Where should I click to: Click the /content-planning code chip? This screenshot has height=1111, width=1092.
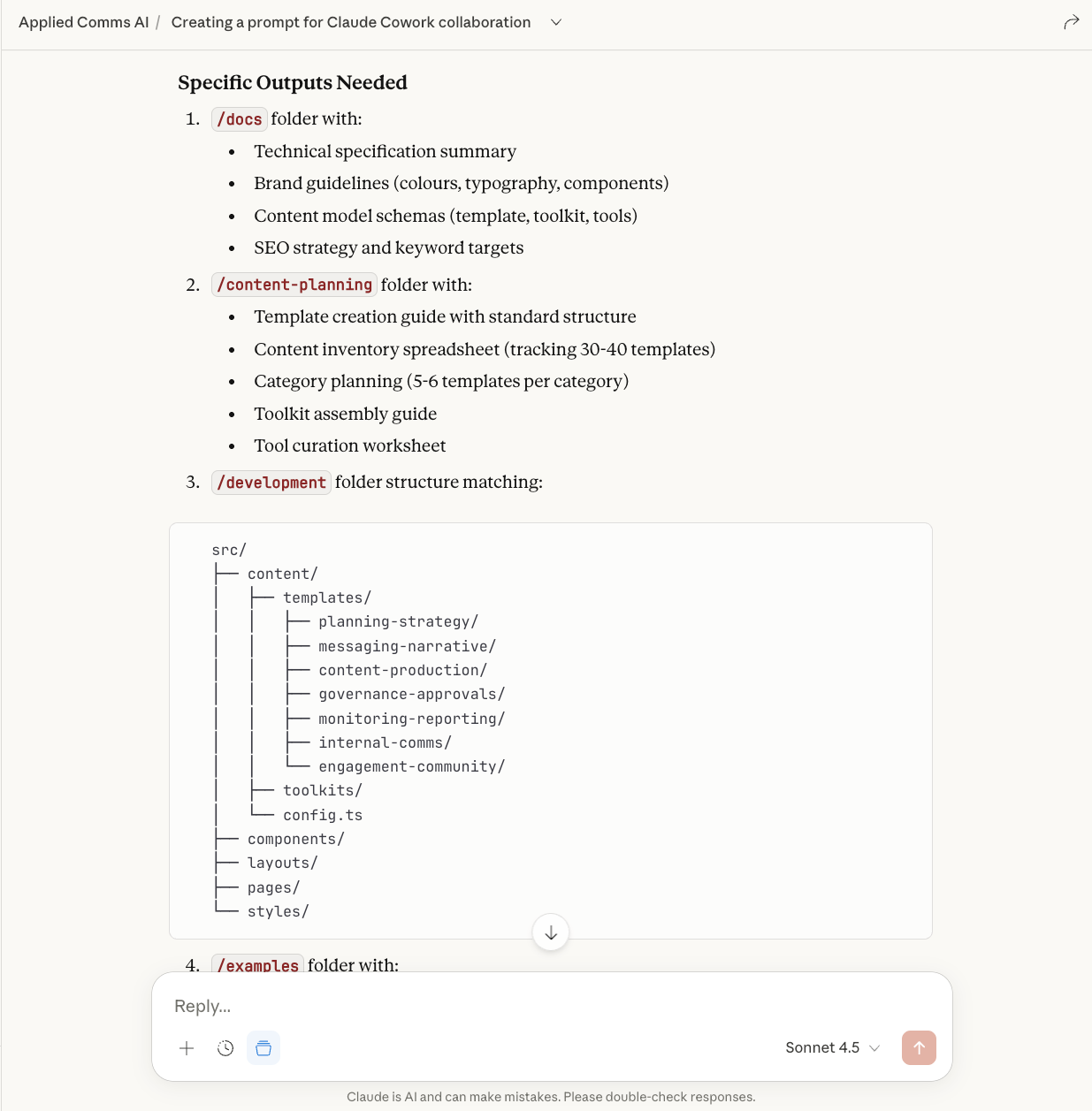pos(294,285)
